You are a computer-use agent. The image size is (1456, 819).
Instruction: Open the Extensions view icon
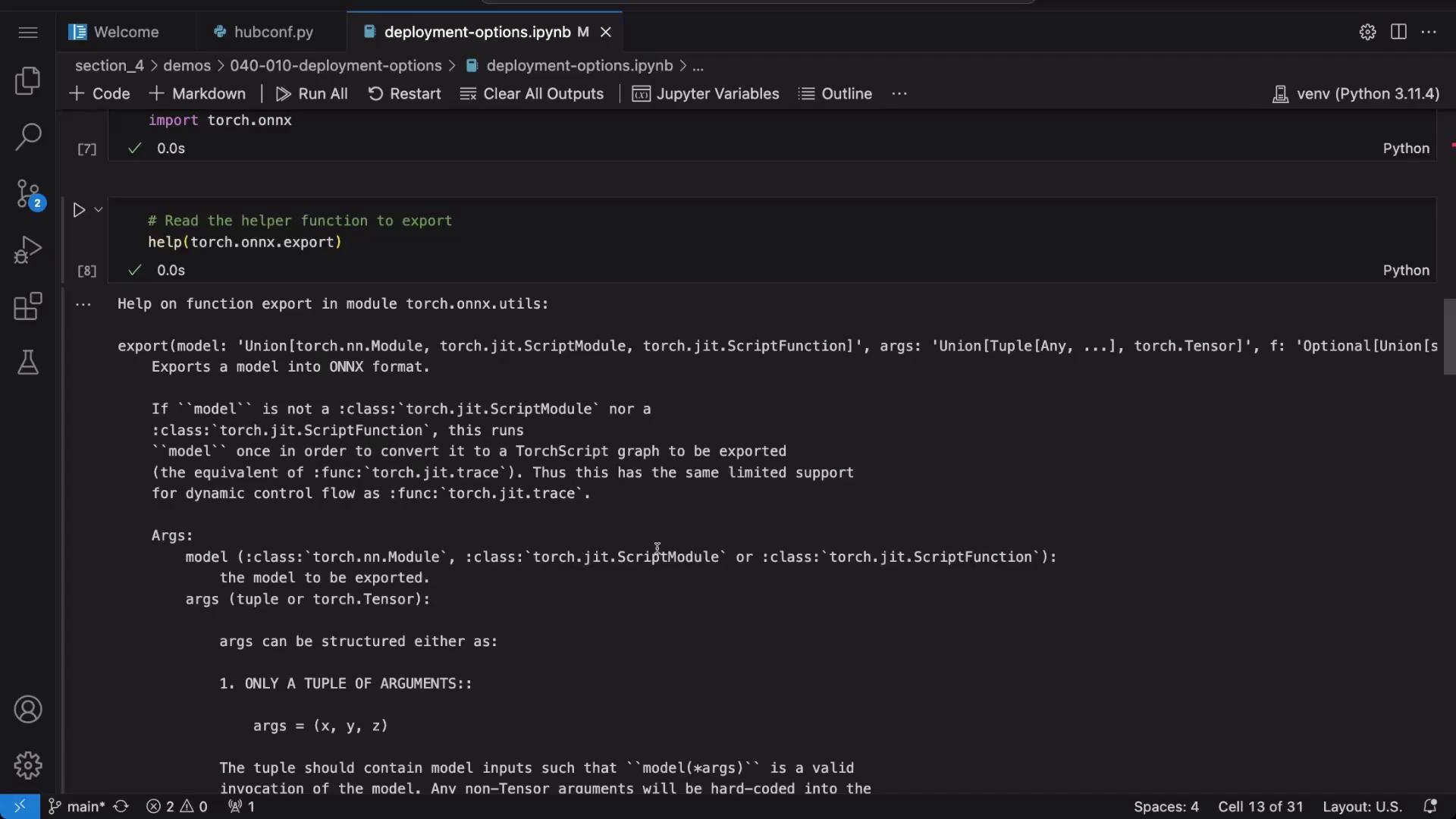pos(28,306)
